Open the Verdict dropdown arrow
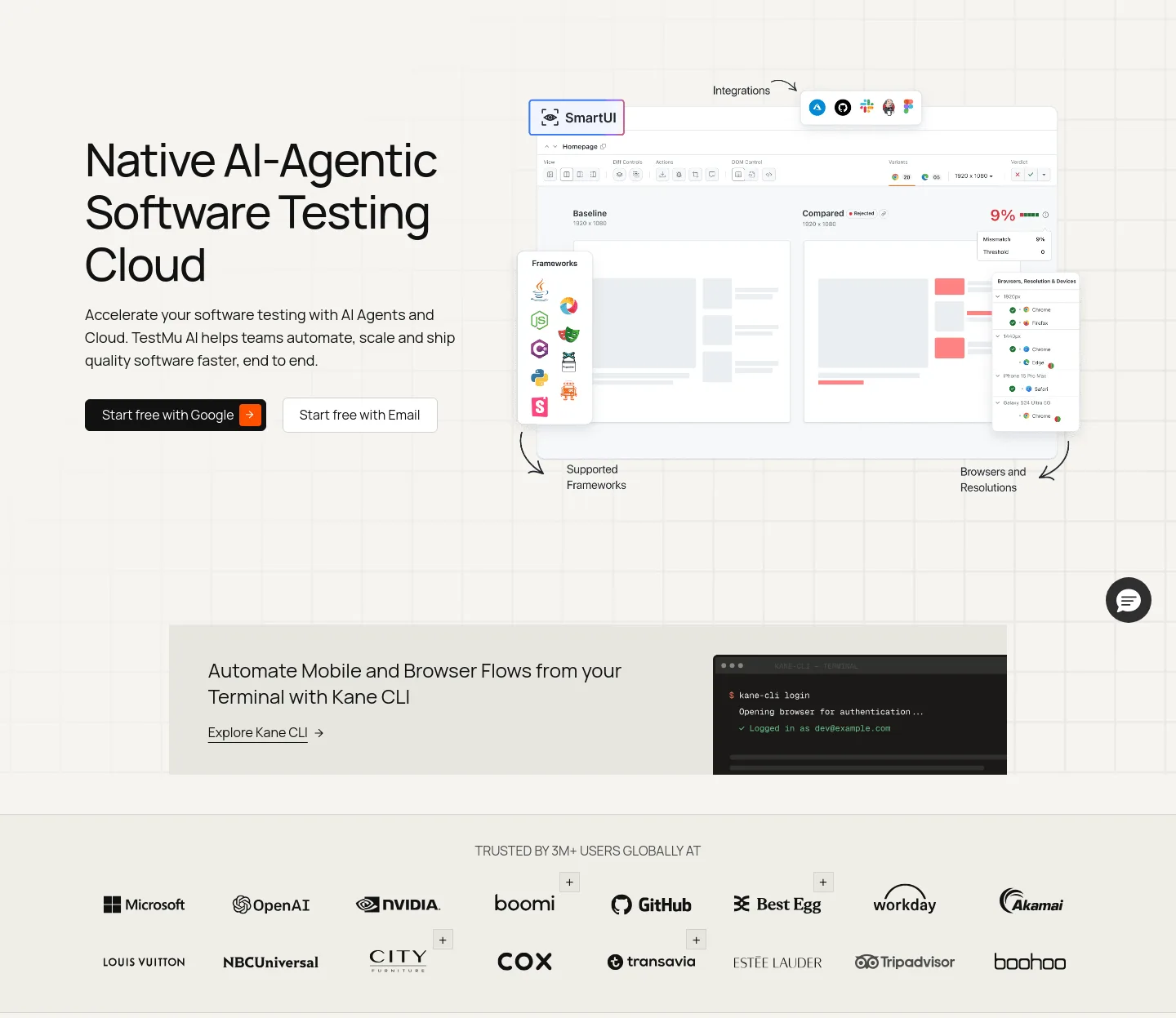Screen dimensions: 1176x1018 tap(1044, 175)
